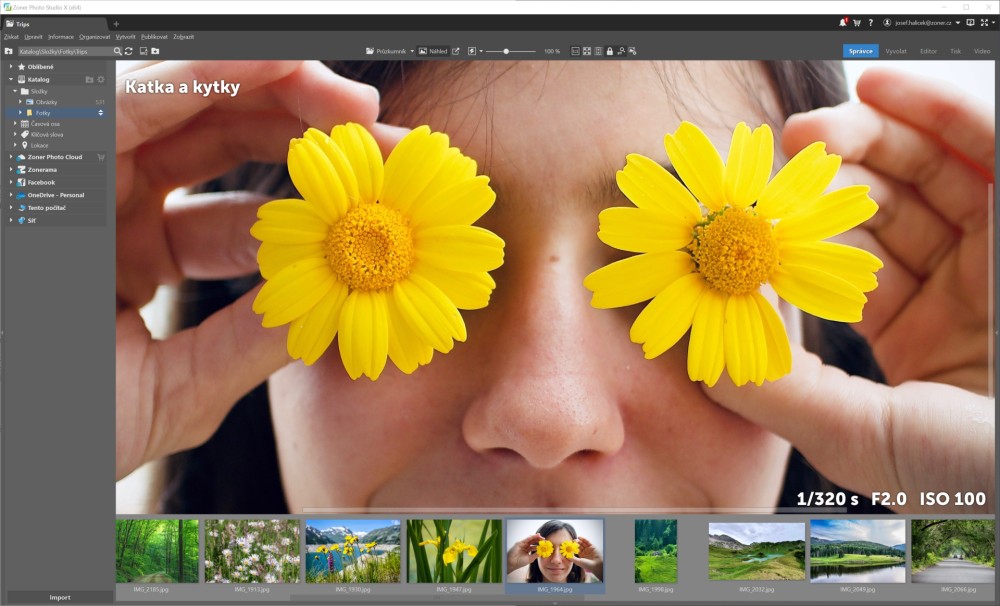1000x606 pixels.
Task: Click the image info overlay icon
Action: pos(632,51)
